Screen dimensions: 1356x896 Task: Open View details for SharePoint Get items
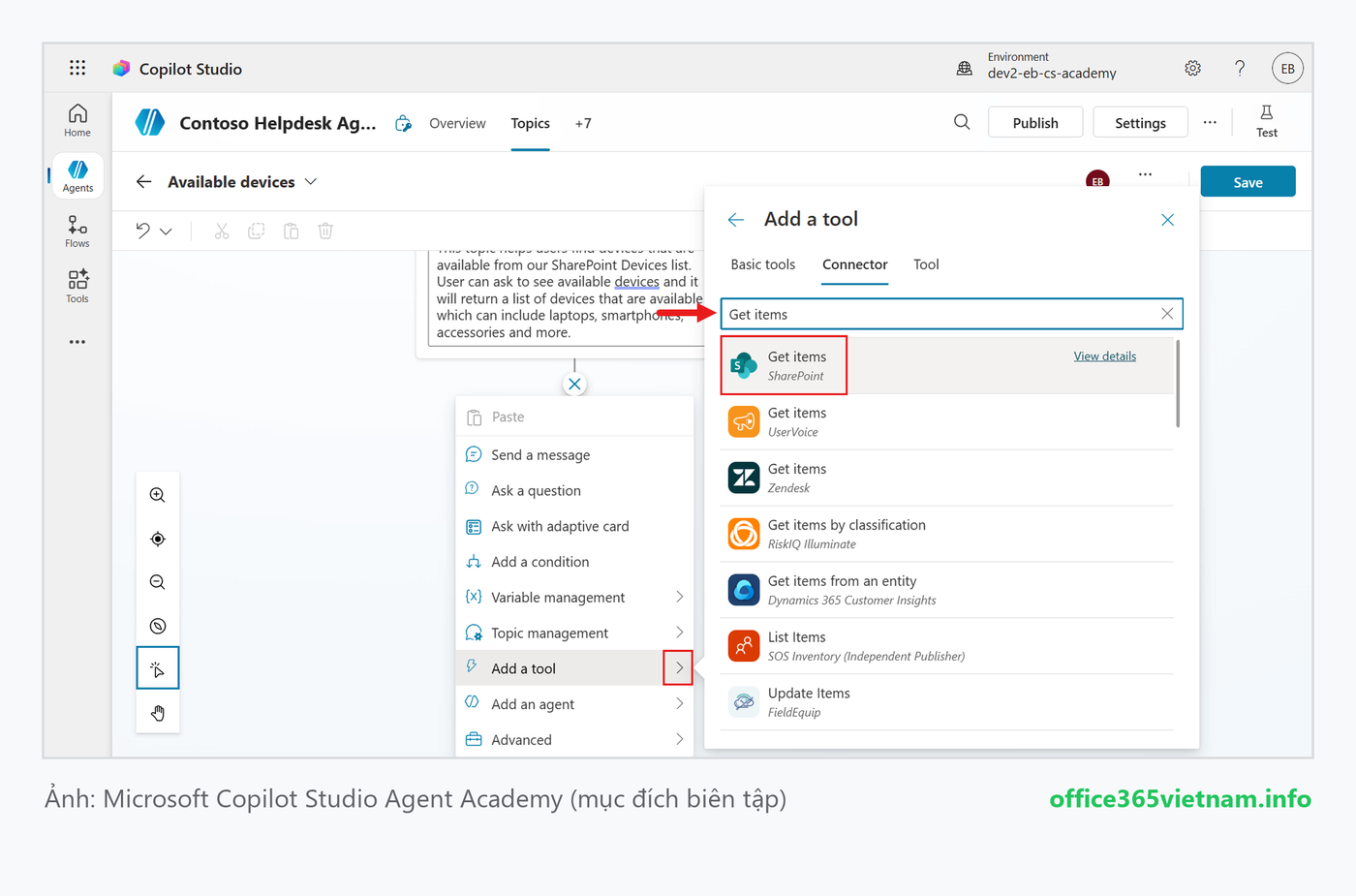coord(1104,356)
